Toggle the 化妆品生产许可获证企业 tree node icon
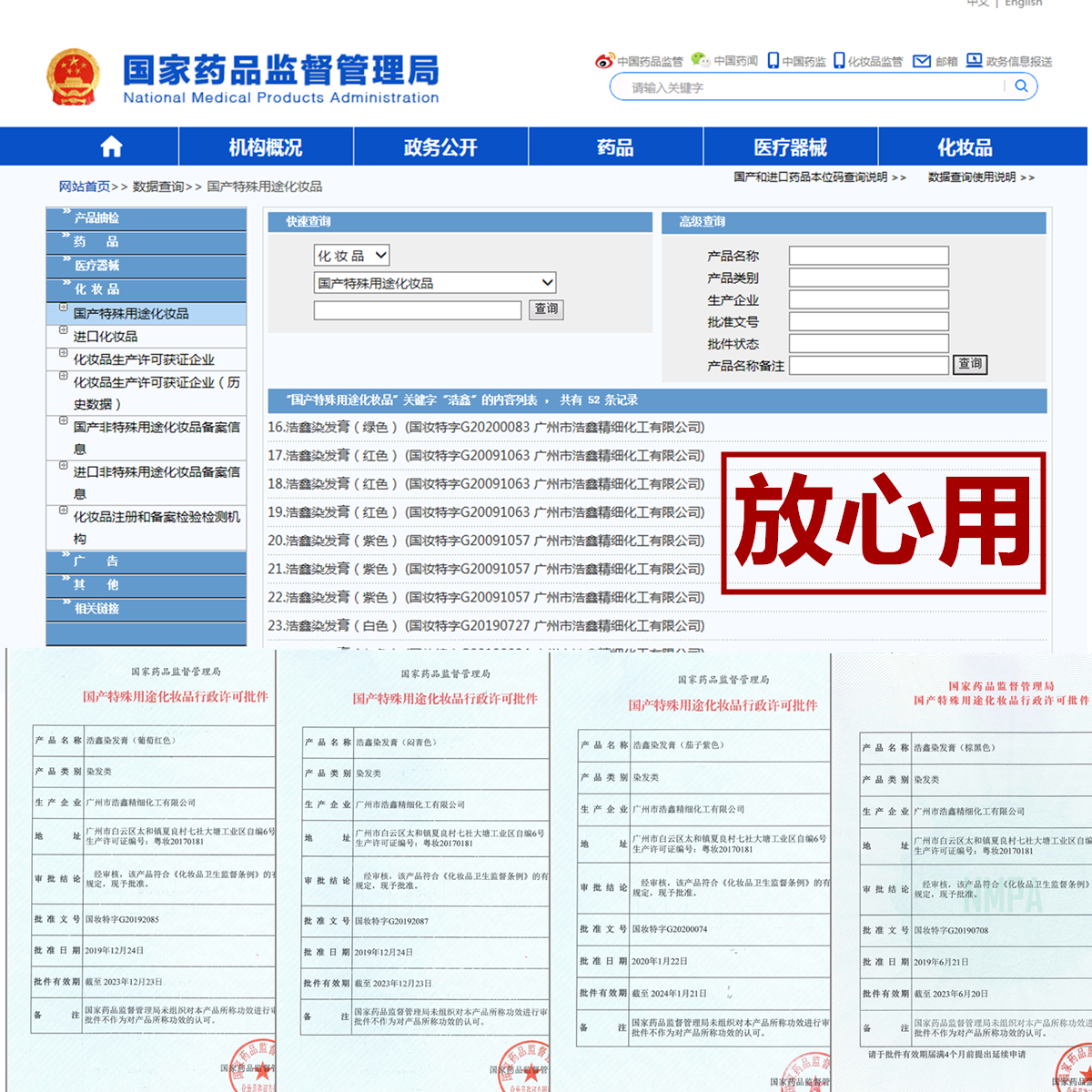The width and height of the screenshot is (1092, 1092). pos(63,353)
